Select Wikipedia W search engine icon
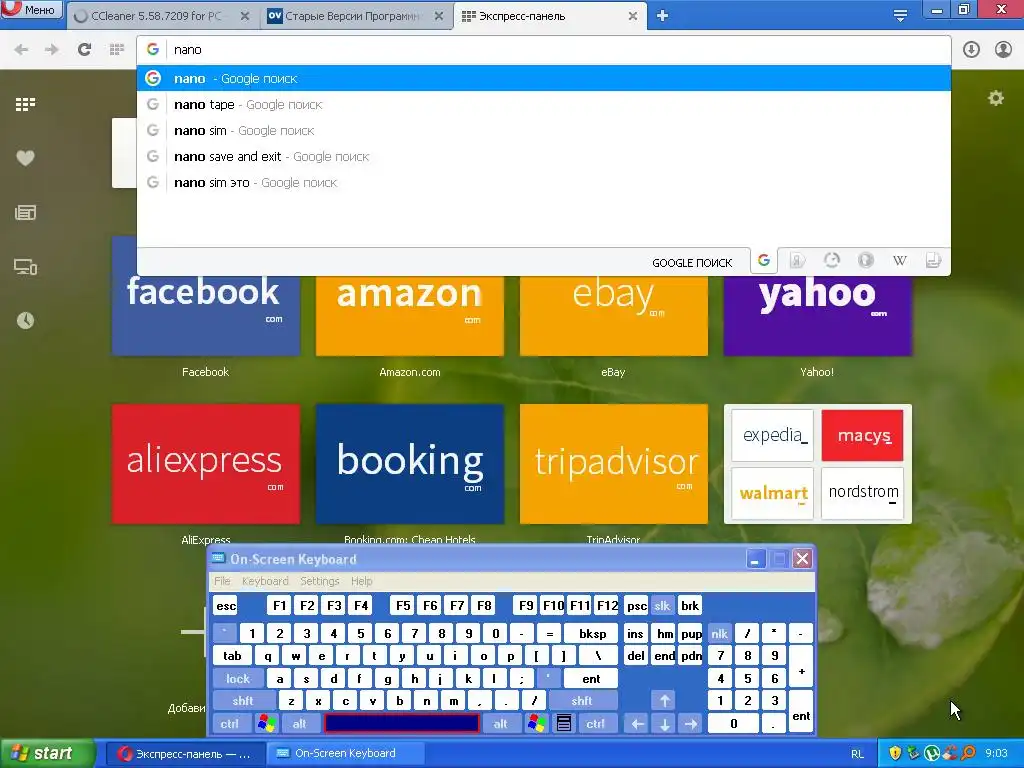Screen dimensions: 1024x768 (x=899, y=261)
